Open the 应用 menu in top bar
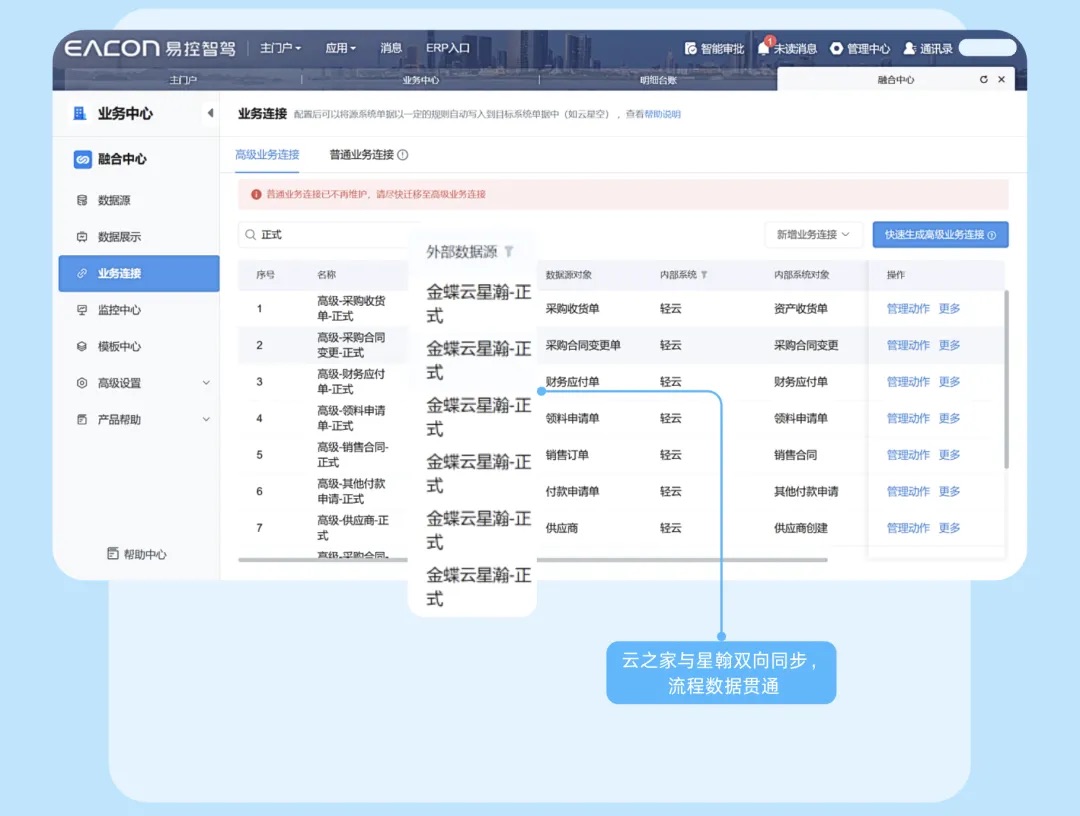1080x816 pixels. tap(340, 48)
